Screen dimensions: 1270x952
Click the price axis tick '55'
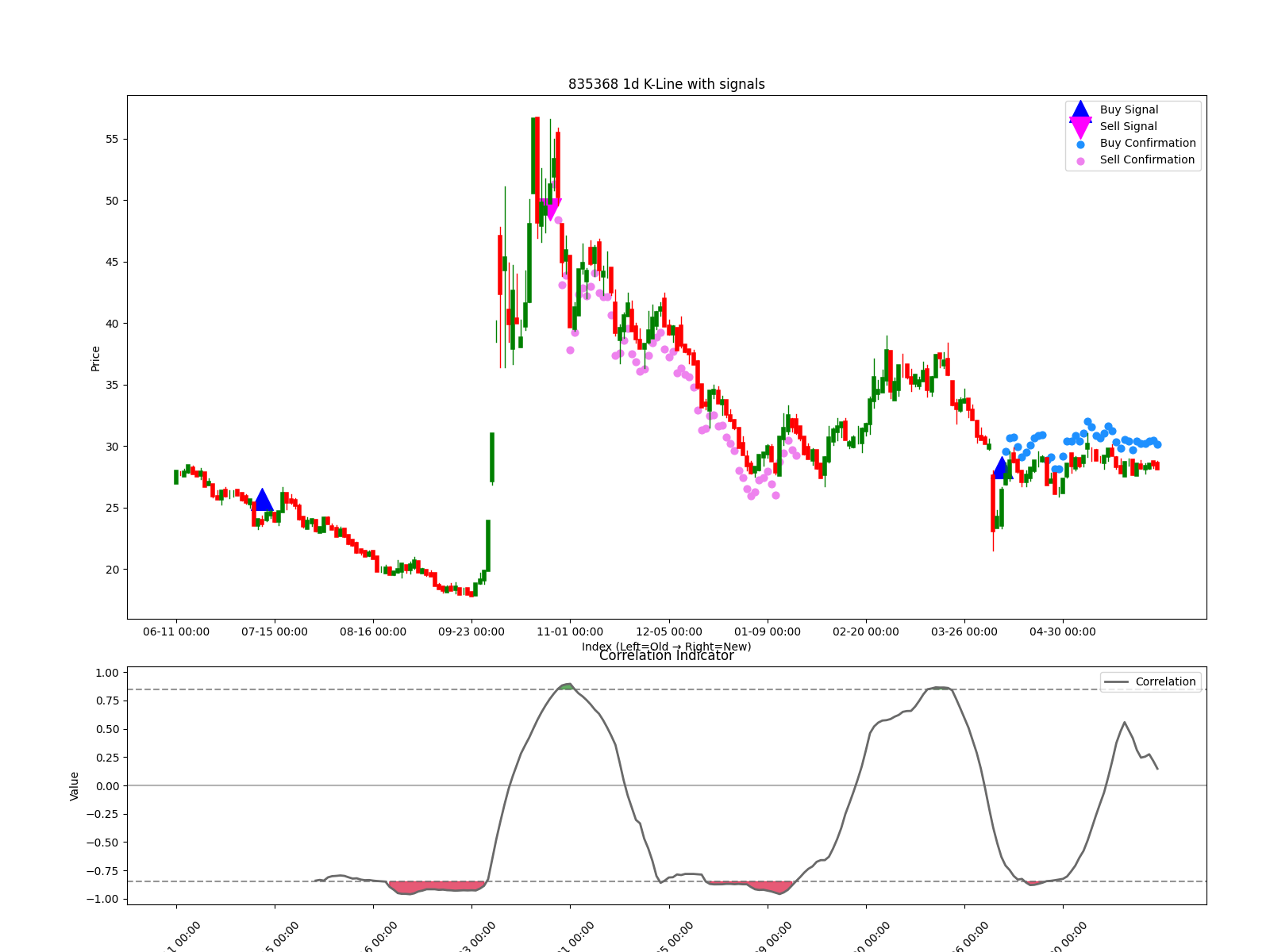tap(112, 139)
